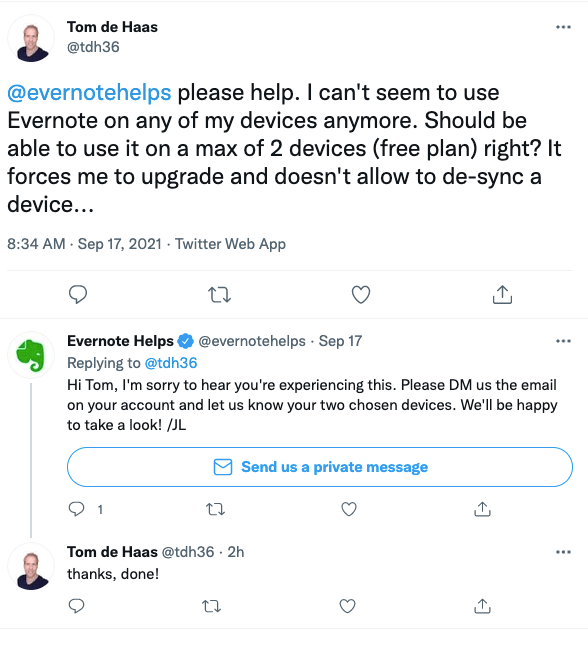Reply to Tom's main tweet
The height and width of the screenshot is (650, 588).
[78, 295]
